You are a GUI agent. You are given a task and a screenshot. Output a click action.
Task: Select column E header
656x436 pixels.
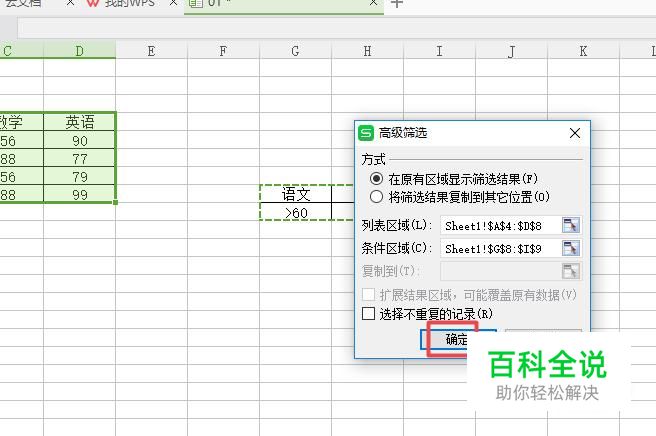pyautogui.click(x=151, y=51)
